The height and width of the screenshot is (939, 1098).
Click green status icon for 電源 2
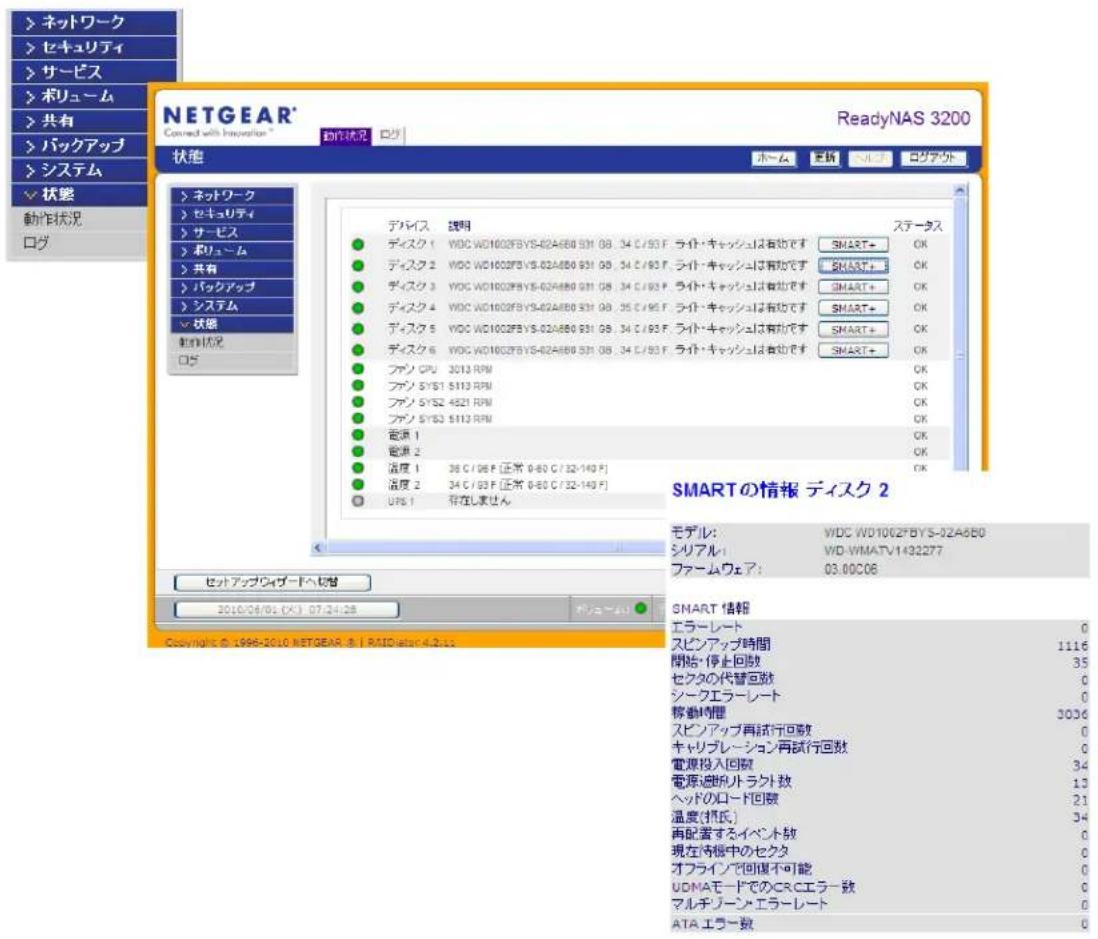pyautogui.click(x=358, y=452)
